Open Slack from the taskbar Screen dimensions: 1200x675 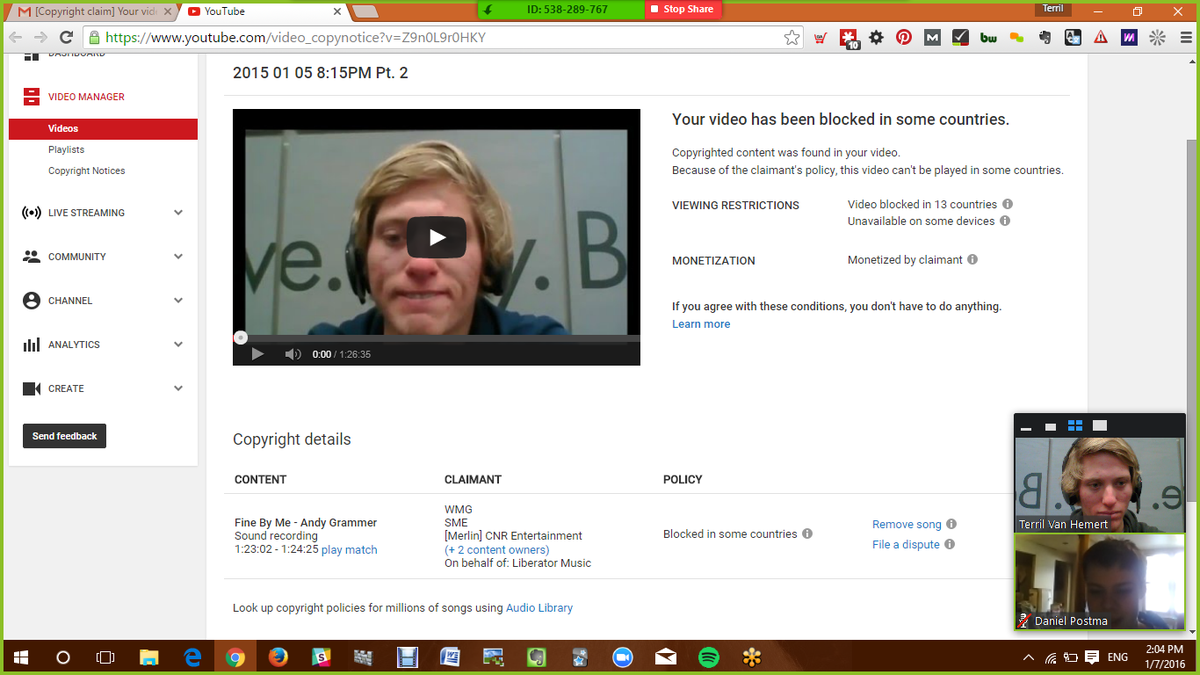pyautogui.click(x=321, y=657)
